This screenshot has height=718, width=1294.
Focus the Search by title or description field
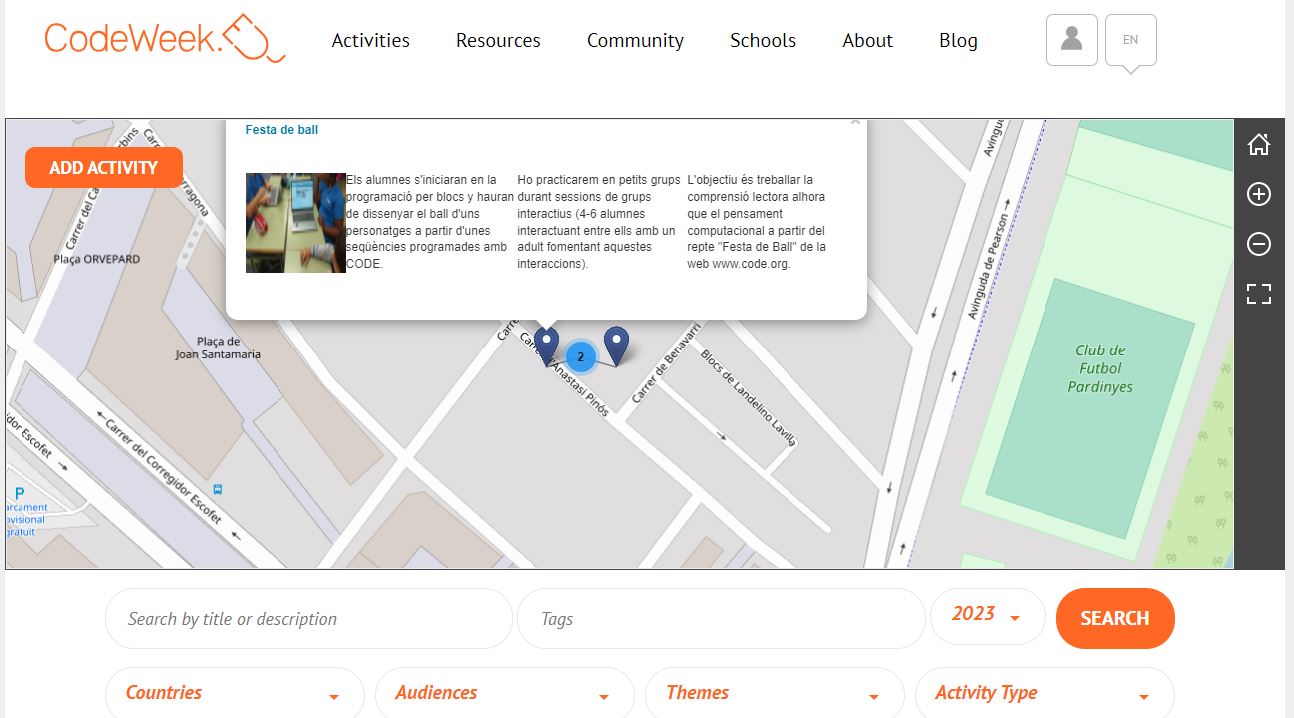308,619
